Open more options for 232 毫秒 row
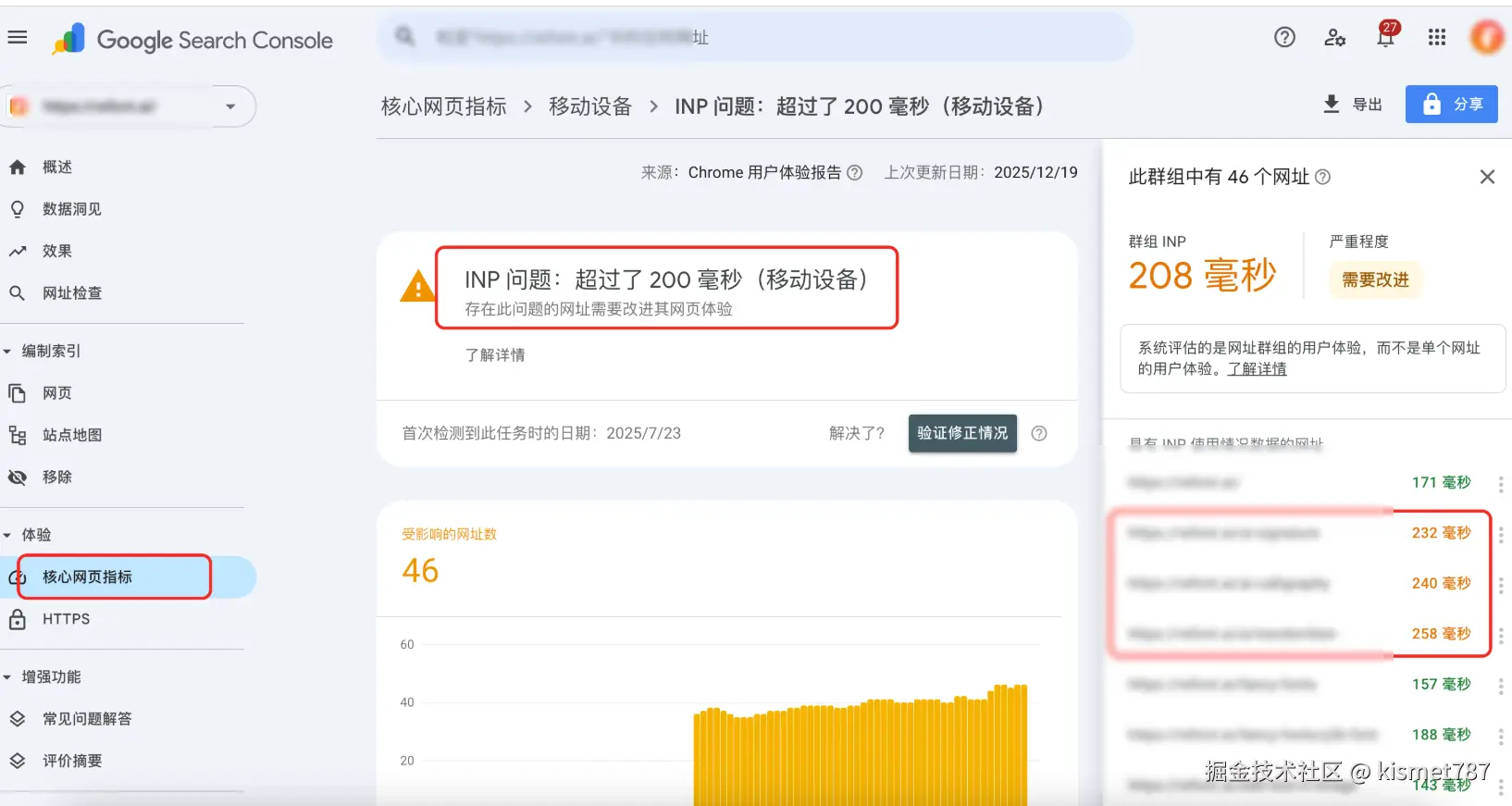Screen dimensions: 1512x806 [x=1500, y=535]
